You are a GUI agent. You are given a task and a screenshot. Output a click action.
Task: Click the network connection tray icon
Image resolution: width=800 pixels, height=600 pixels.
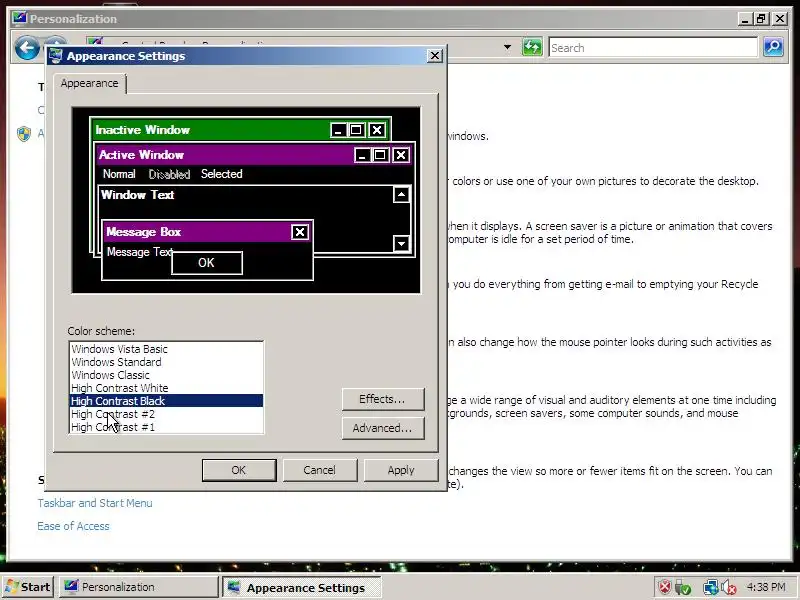(x=710, y=587)
